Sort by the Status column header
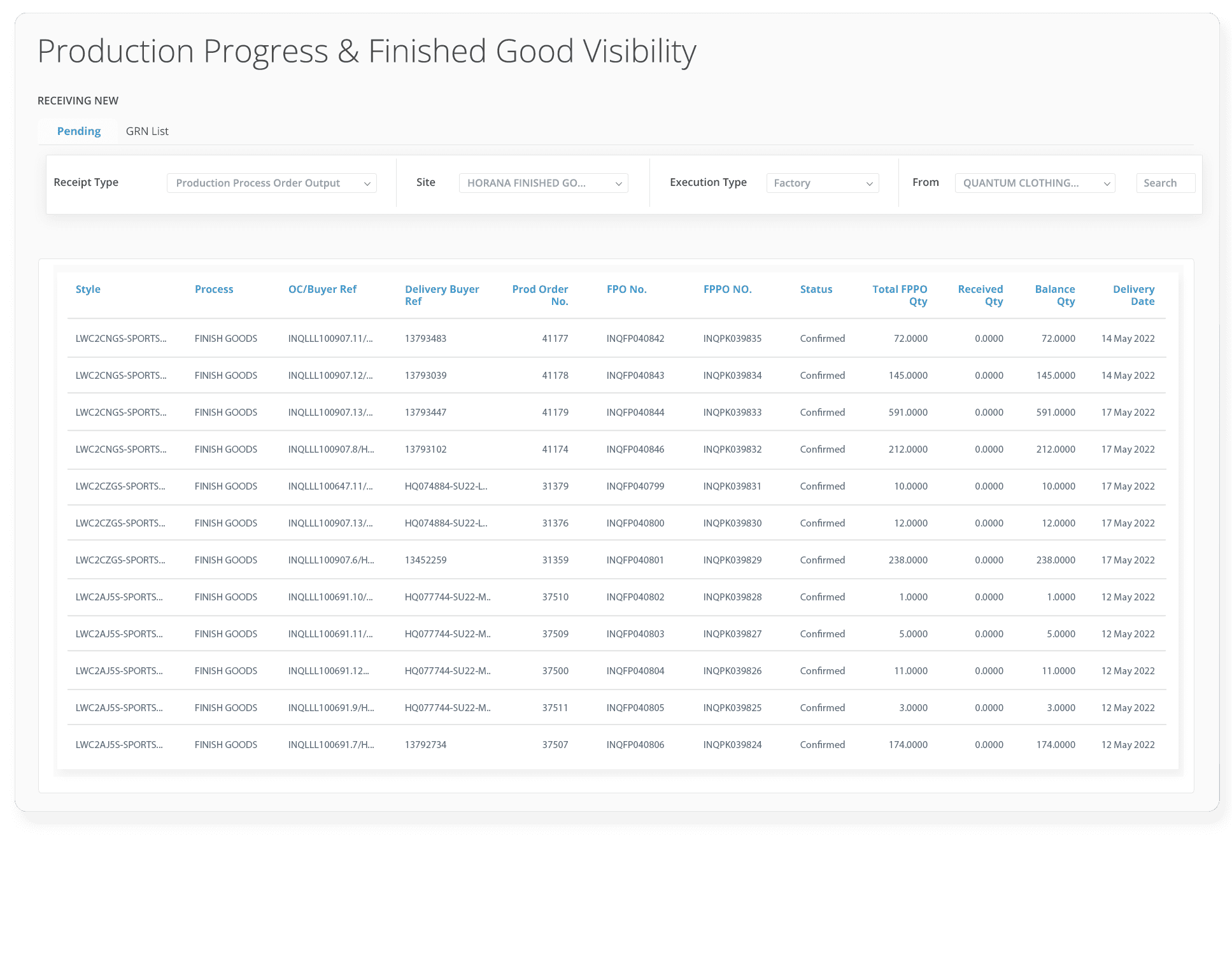Viewport: 1232px width, 955px height. click(x=816, y=290)
